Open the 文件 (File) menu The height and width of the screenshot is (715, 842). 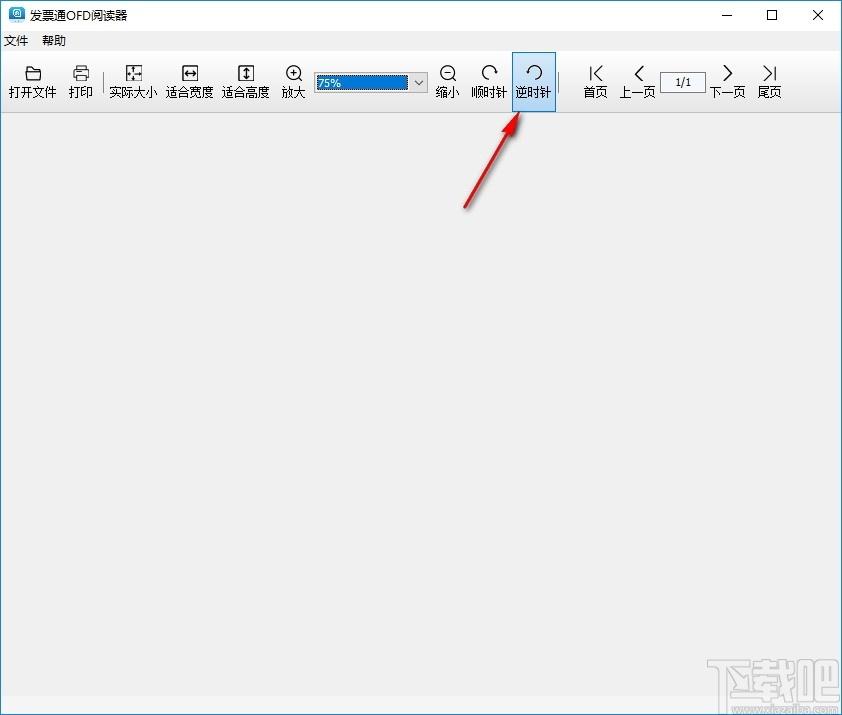pyautogui.click(x=16, y=41)
